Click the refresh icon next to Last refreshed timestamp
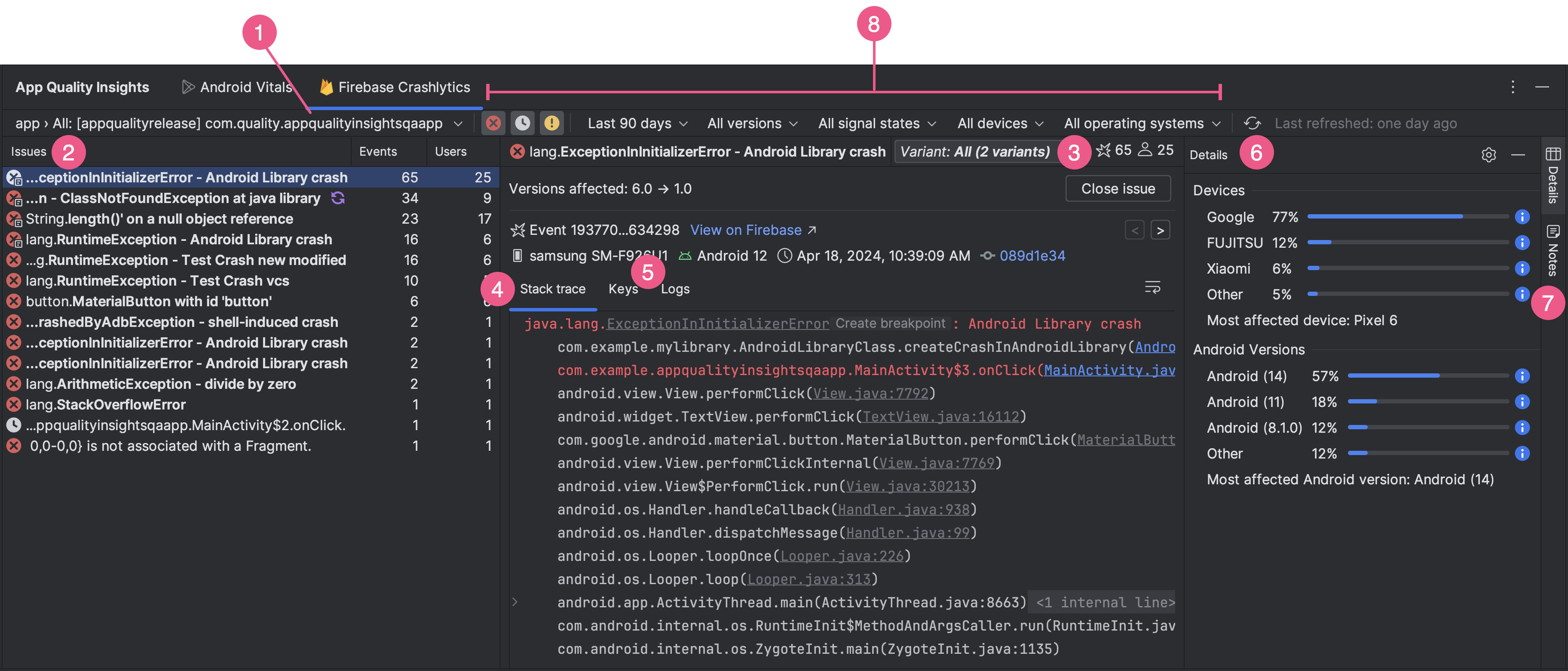This screenshot has width=1568, height=671. click(x=1252, y=122)
